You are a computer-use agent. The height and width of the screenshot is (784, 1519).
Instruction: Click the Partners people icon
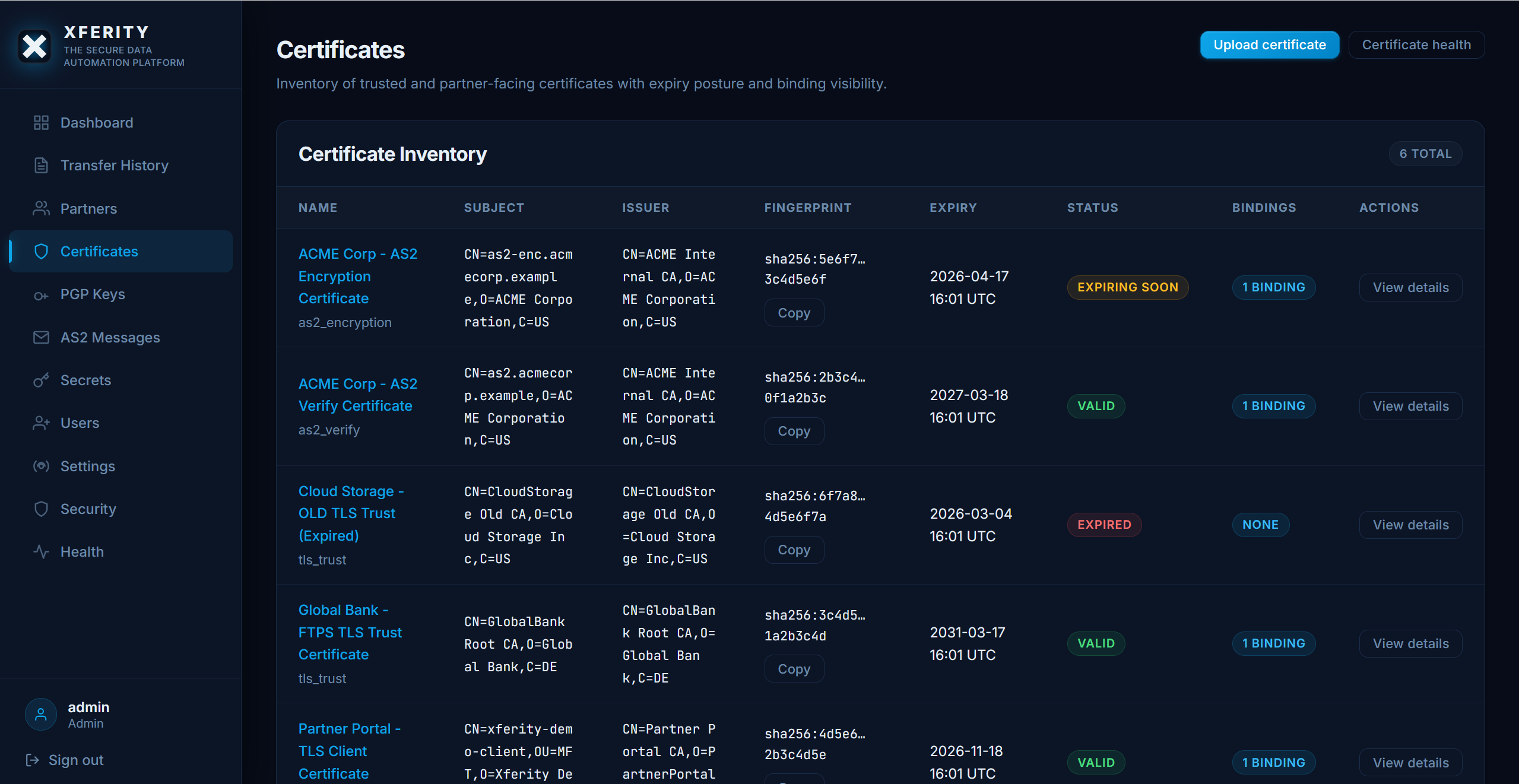coord(41,208)
